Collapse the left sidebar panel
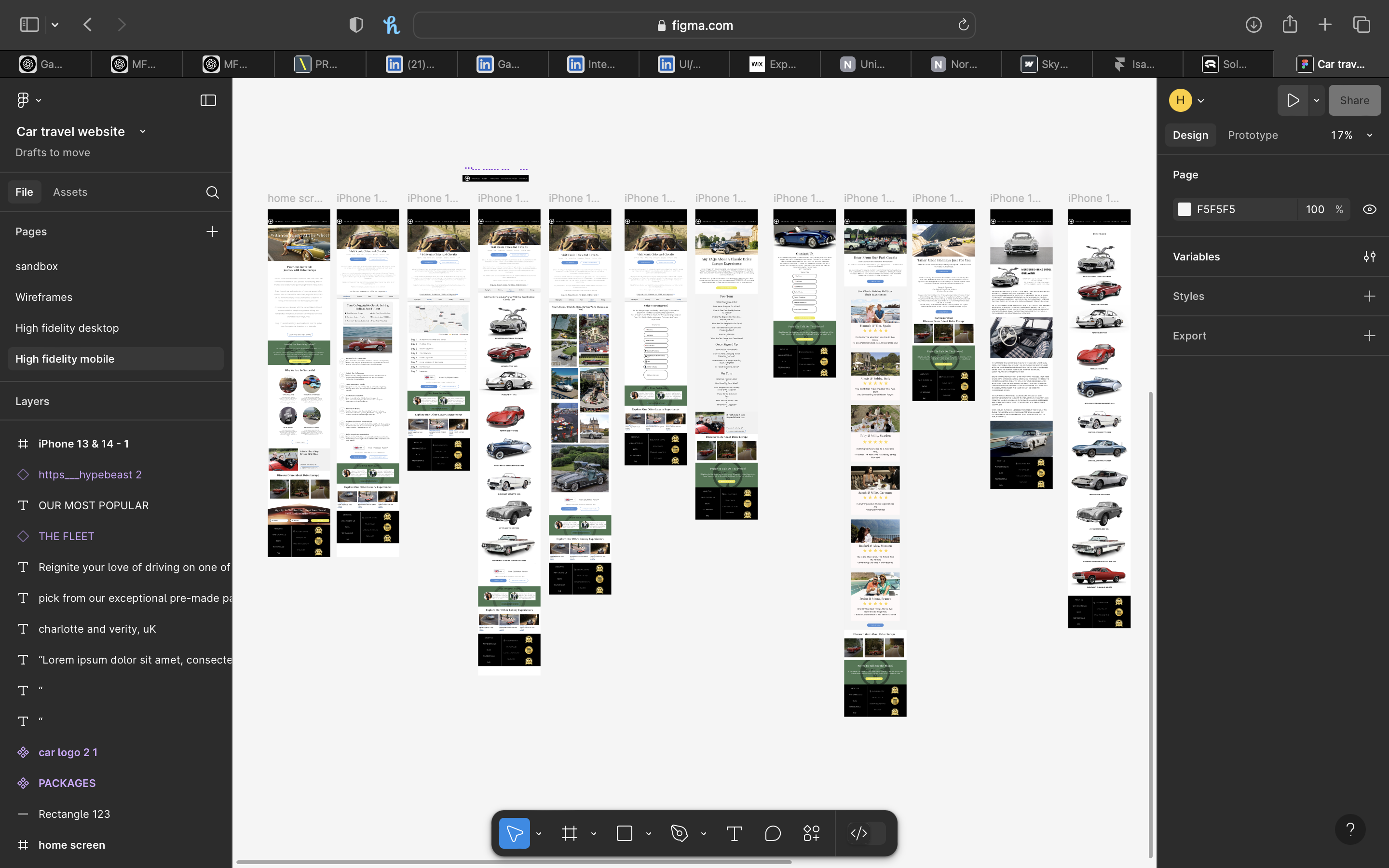Viewport: 1389px width, 868px height. pos(208,100)
